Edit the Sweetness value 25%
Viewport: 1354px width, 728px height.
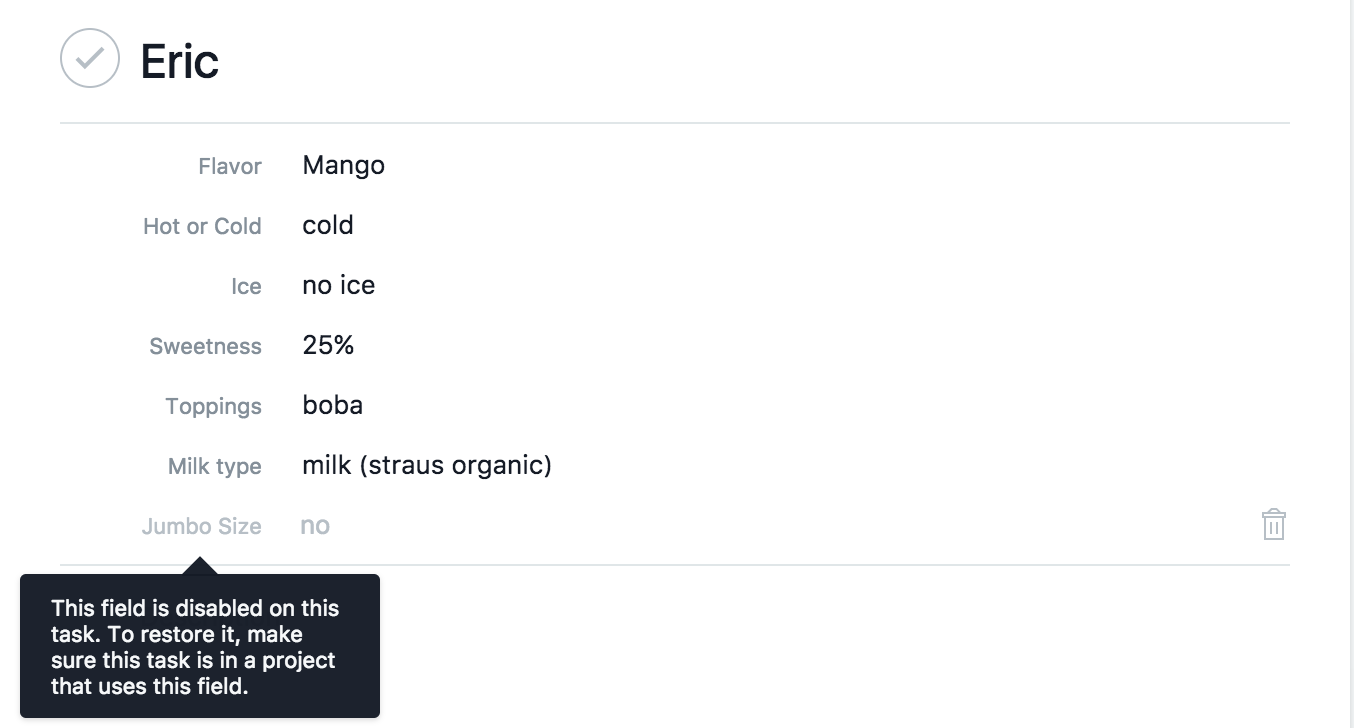point(328,345)
